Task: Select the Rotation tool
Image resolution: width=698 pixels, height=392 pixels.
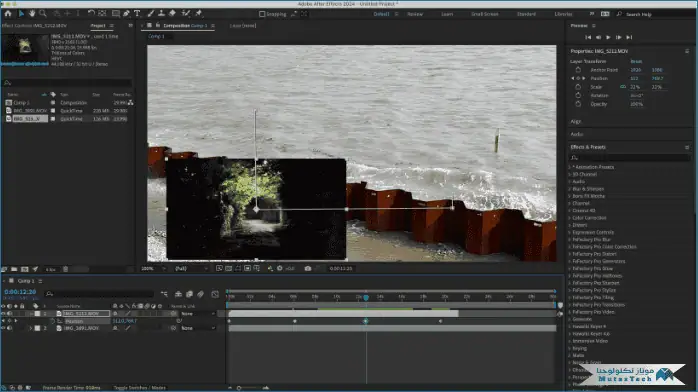Action: click(91, 14)
